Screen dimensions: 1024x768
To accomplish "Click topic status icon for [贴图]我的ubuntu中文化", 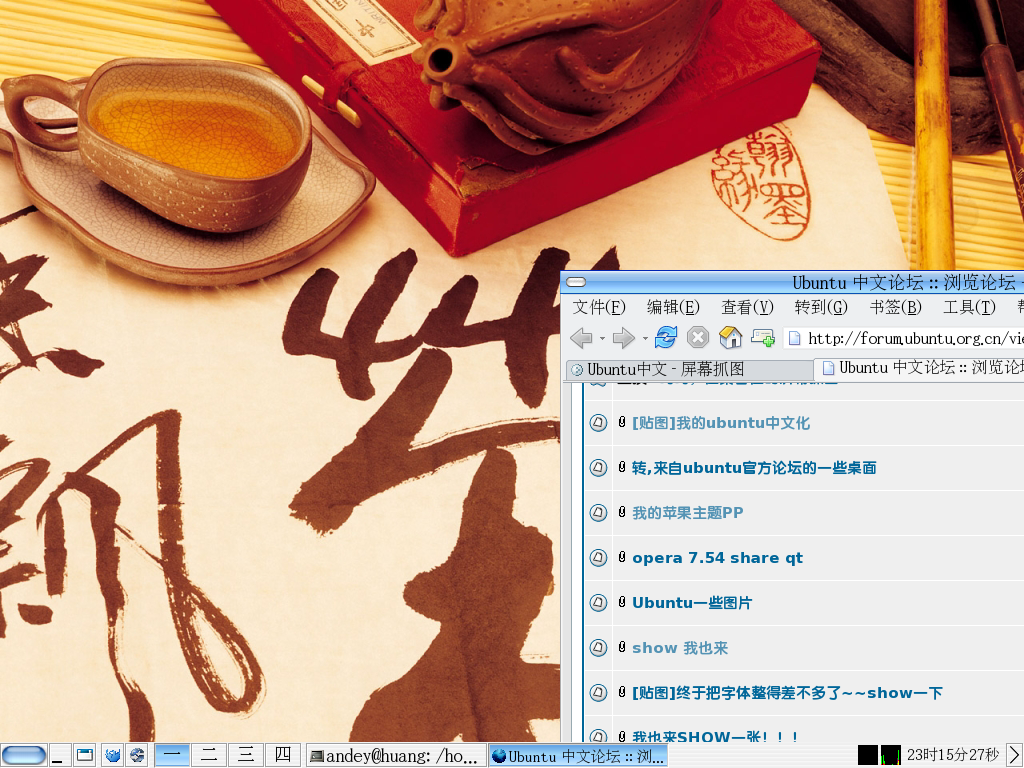I will [x=598, y=423].
